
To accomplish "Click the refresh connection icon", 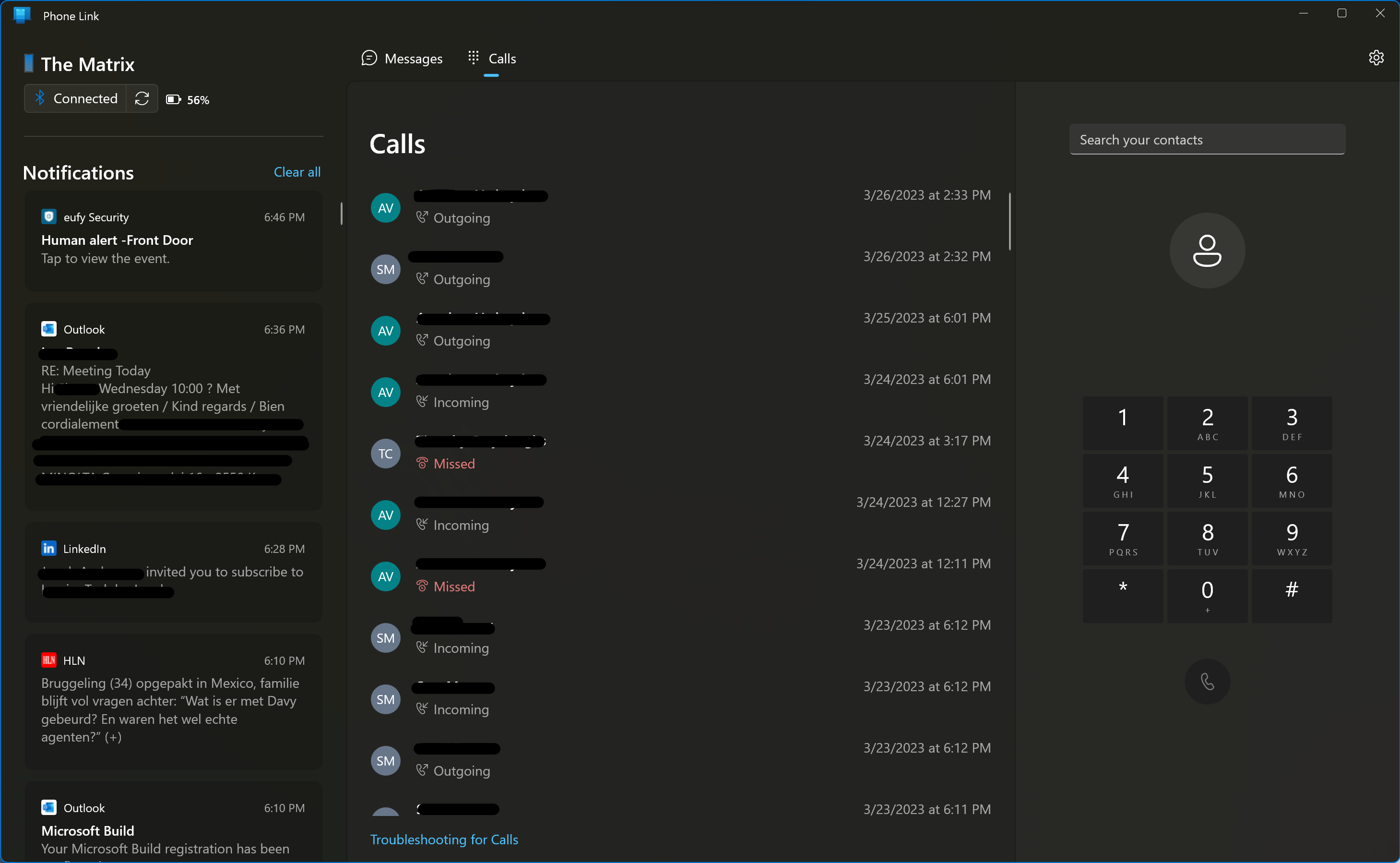I will click(x=142, y=99).
